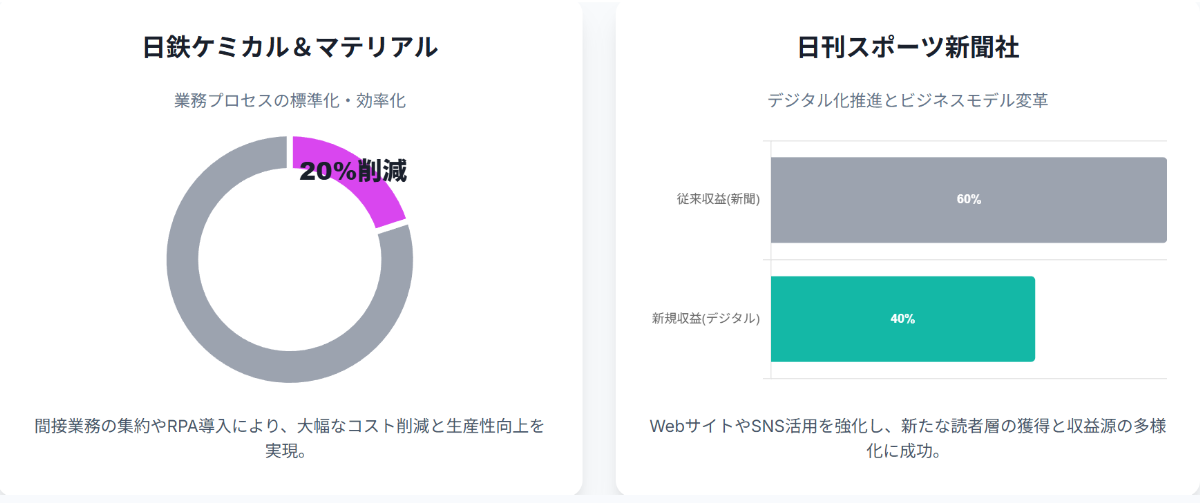Click the 新規収益(デジタル) axis label
Image resolution: width=1200 pixels, height=503 pixels.
click(x=706, y=319)
